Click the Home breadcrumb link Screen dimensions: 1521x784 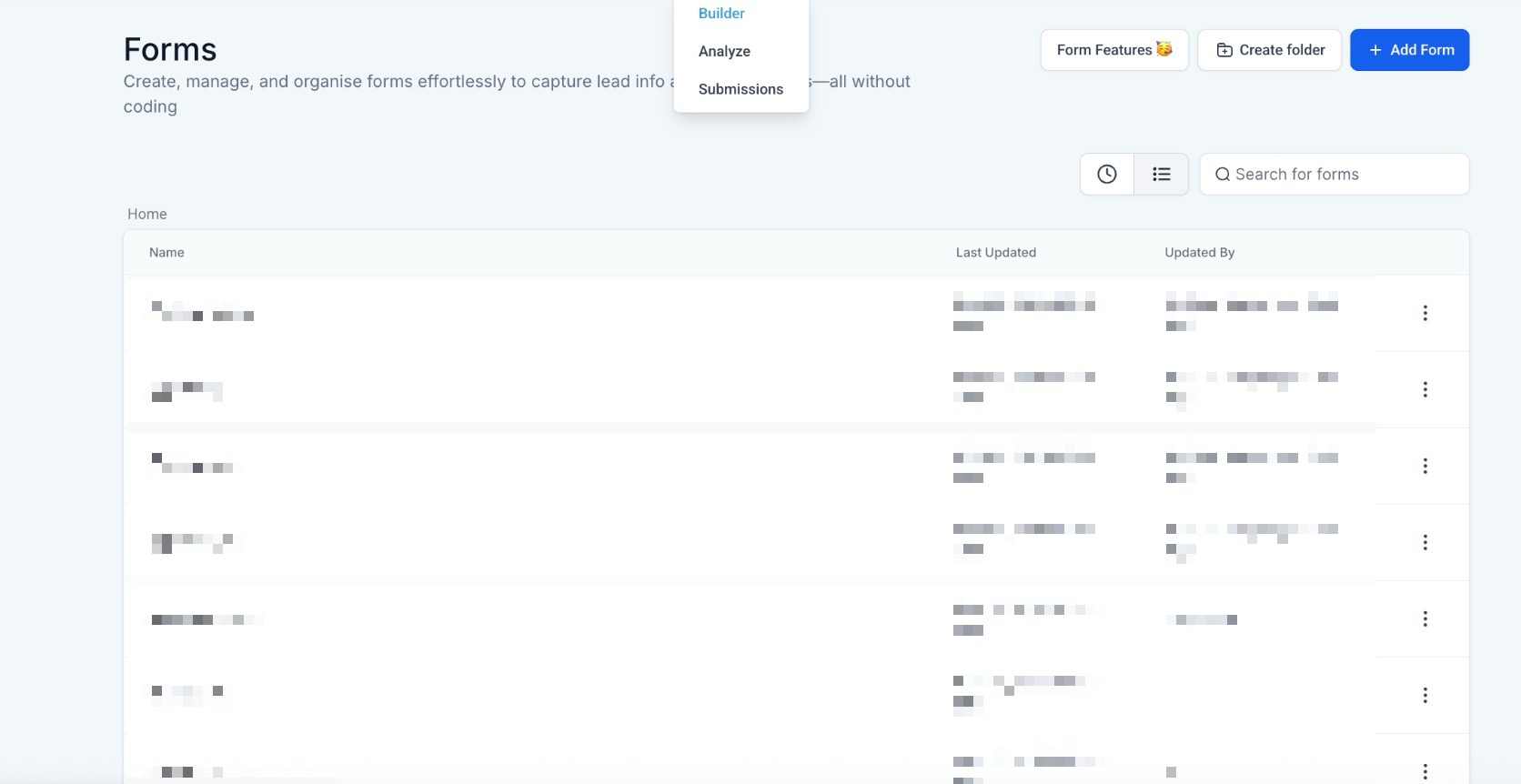147,214
